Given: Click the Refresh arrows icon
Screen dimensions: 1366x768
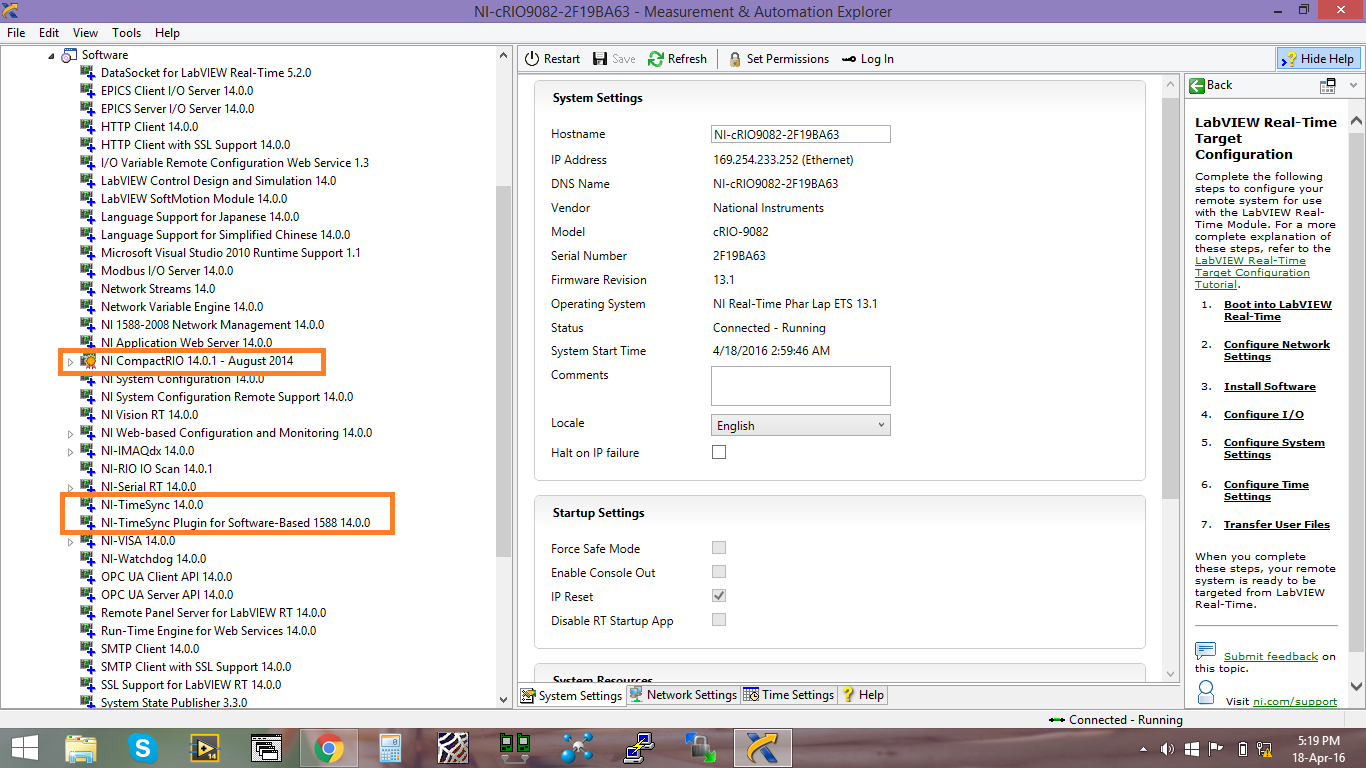Looking at the screenshot, I should click(656, 59).
